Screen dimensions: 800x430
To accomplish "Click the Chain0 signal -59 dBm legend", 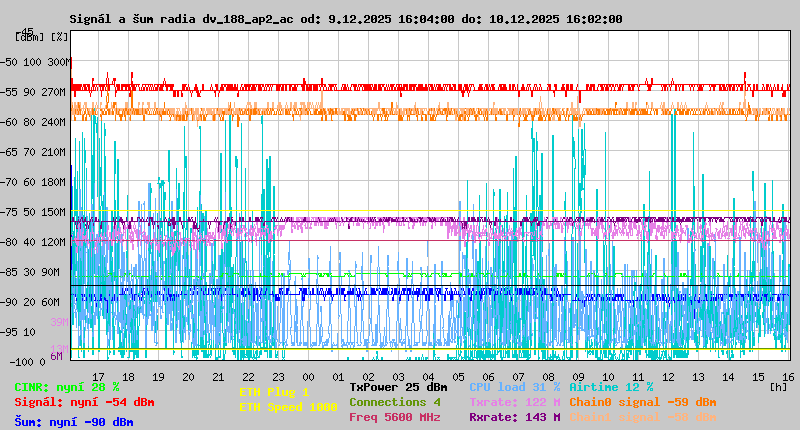I will tap(643, 402).
